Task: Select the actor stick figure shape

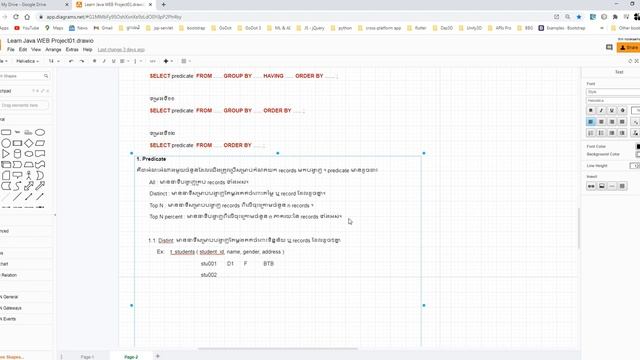Action: click(x=29, y=176)
